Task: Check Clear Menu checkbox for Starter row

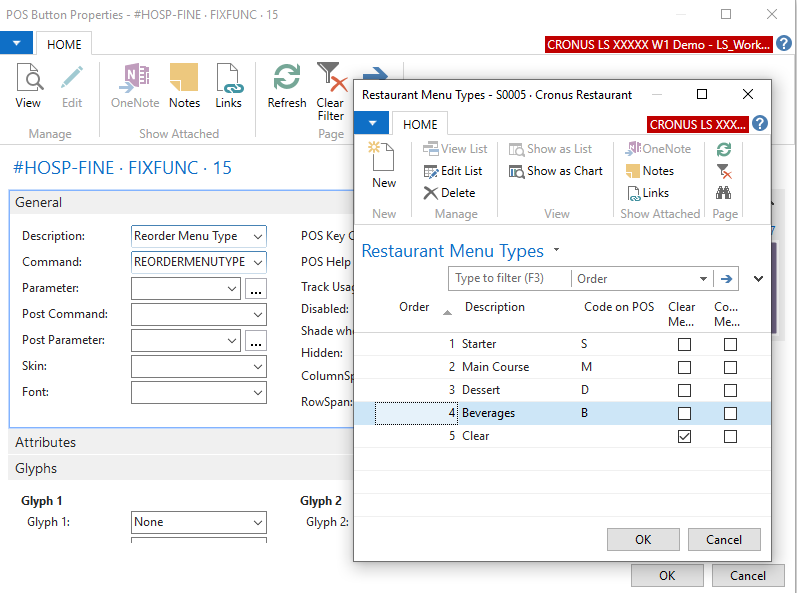Action: coord(684,344)
